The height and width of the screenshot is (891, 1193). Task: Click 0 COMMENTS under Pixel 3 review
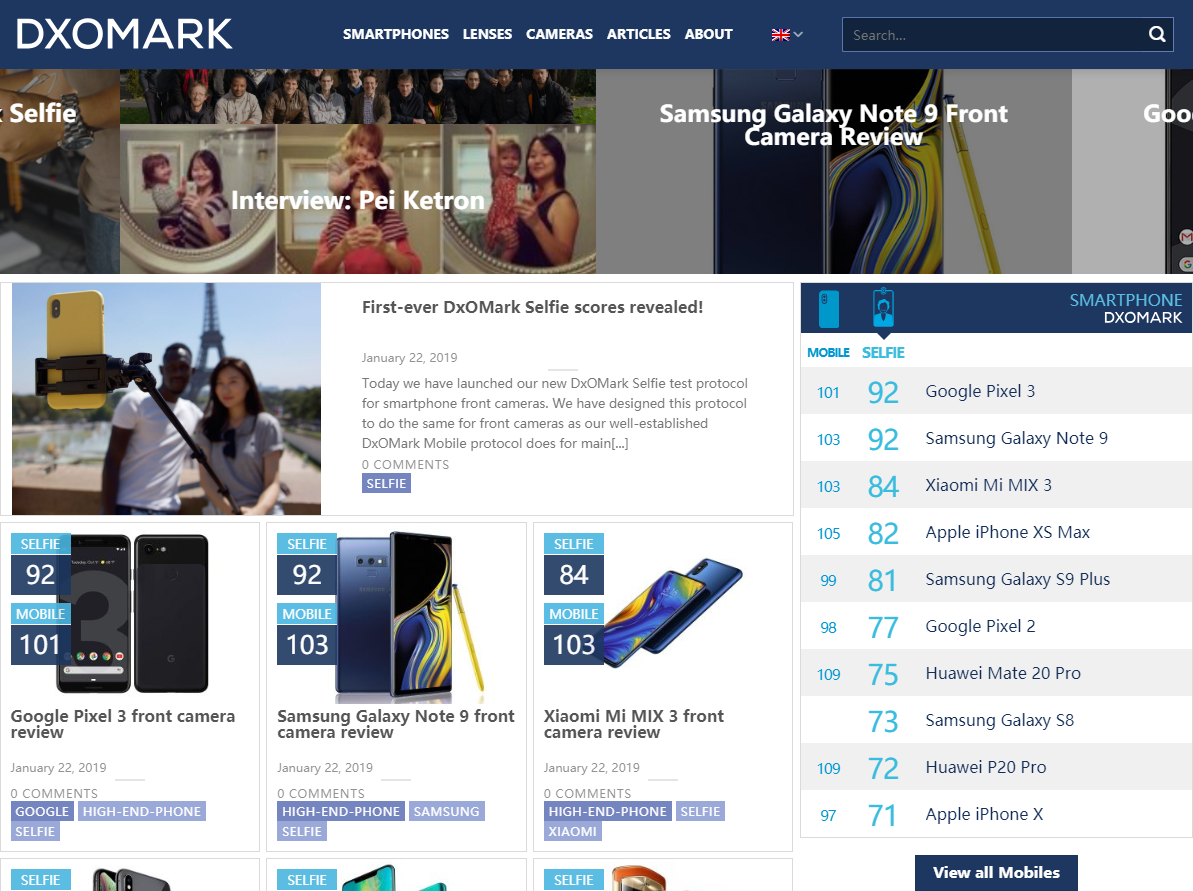[54, 794]
